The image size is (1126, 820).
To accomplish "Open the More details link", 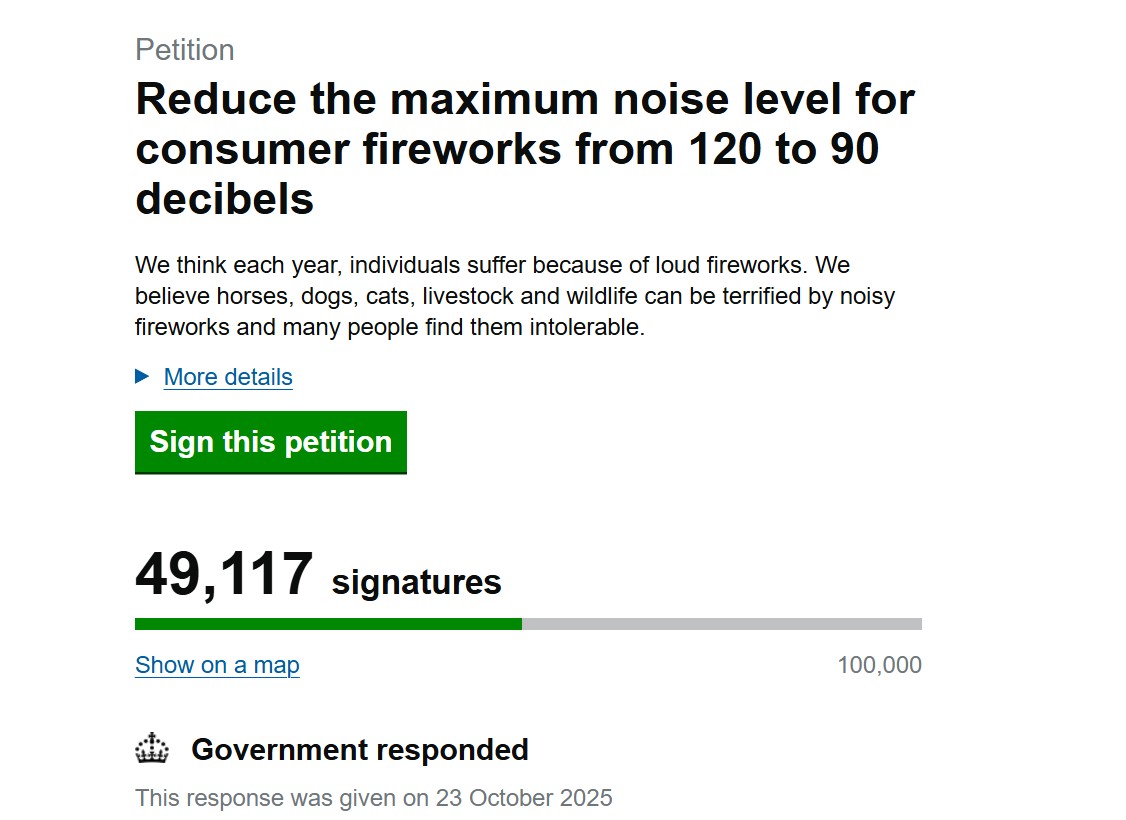I will pyautogui.click(x=228, y=377).
